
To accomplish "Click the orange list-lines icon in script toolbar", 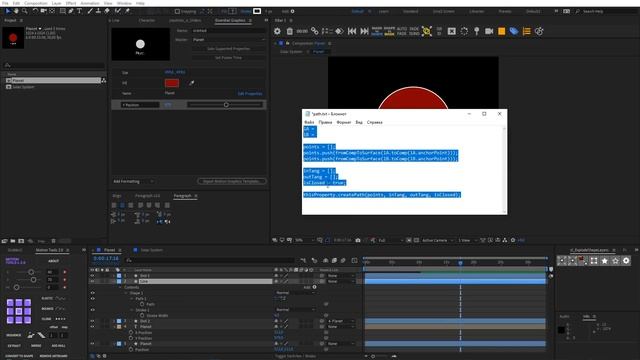I will pos(527,31).
